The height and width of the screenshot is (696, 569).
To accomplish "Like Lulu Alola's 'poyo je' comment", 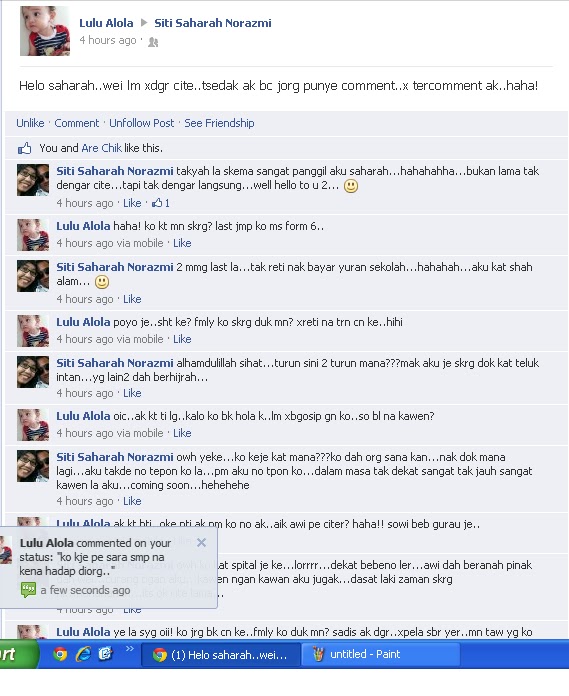I will (x=182, y=339).
